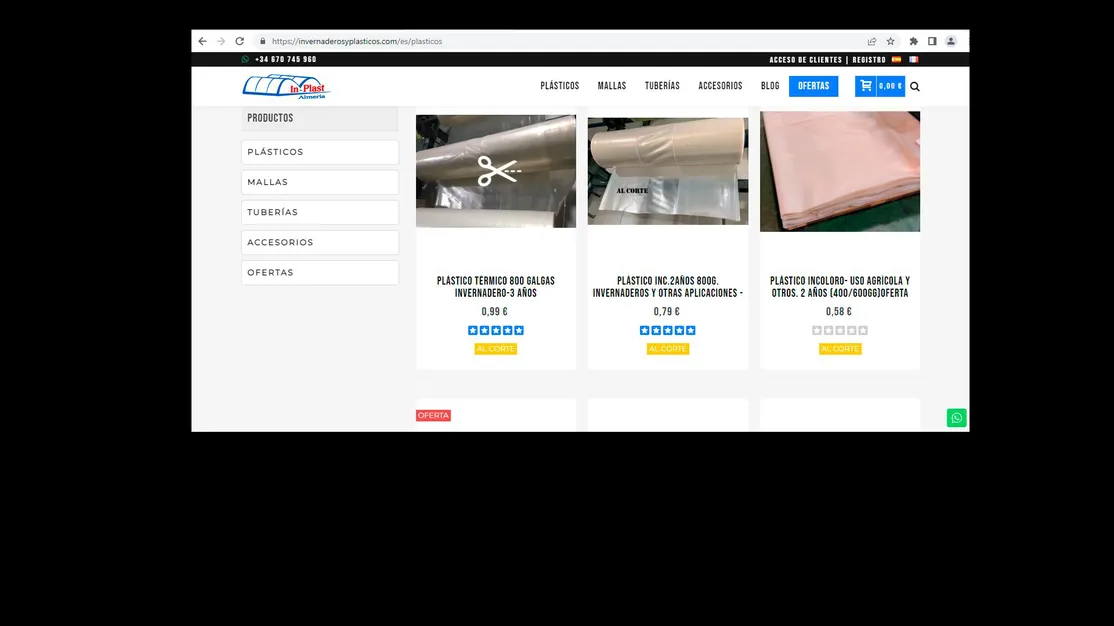The height and width of the screenshot is (626, 1114).
Task: Click the red Oferta badge
Action: pos(433,416)
